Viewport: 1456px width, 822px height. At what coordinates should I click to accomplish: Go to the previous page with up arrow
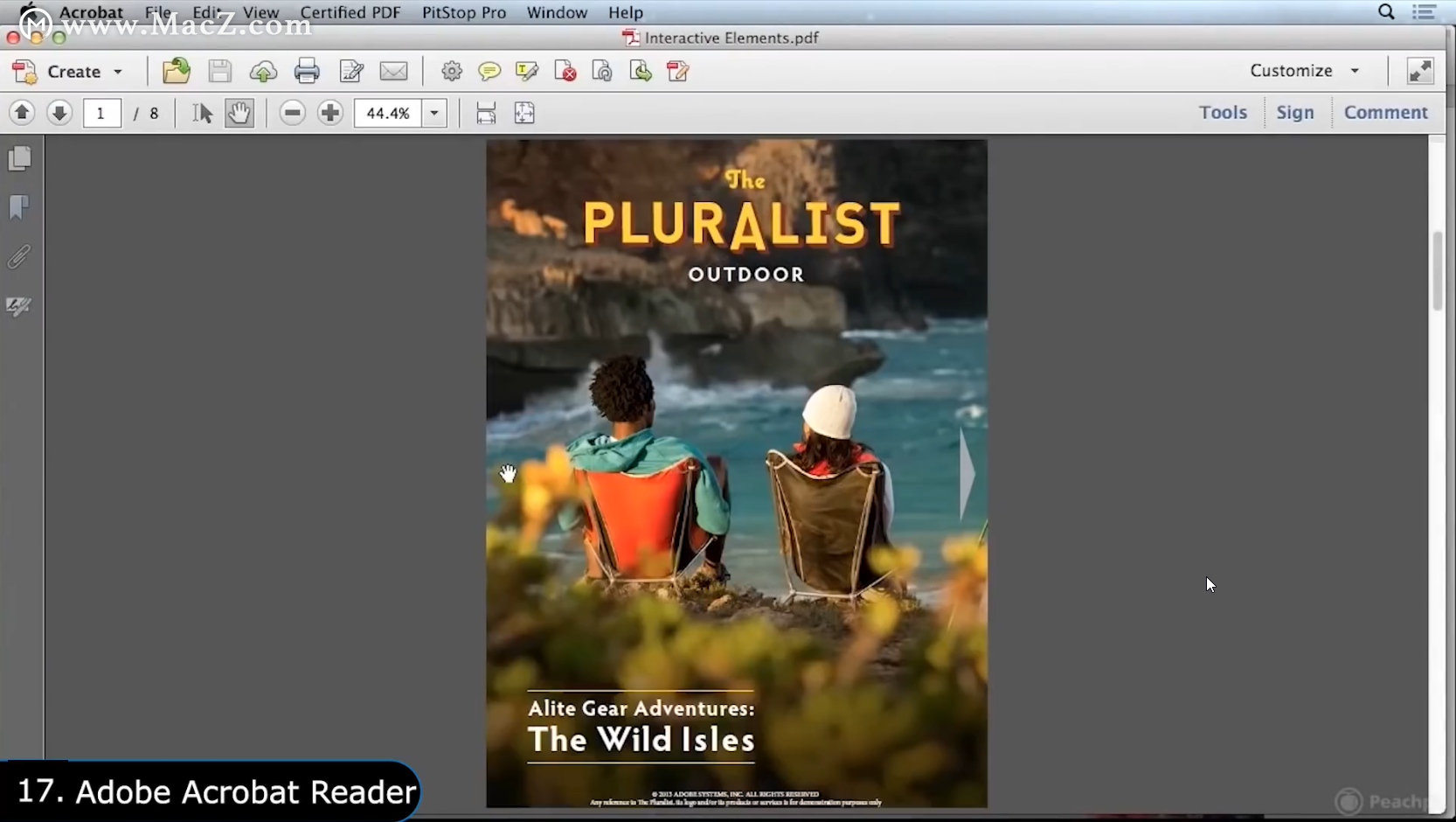[x=22, y=113]
